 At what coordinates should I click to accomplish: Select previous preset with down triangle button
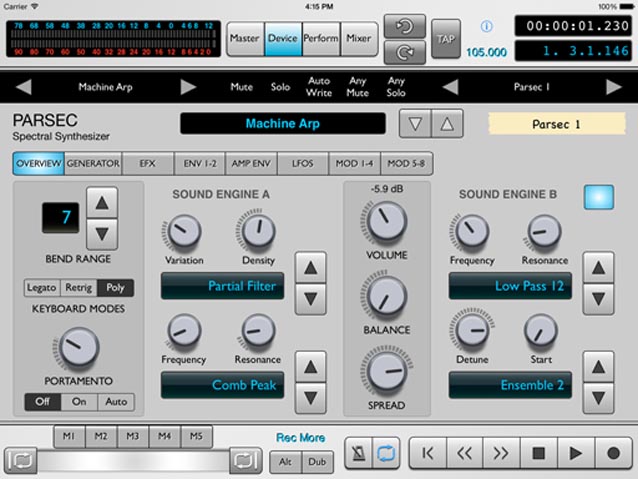point(415,124)
